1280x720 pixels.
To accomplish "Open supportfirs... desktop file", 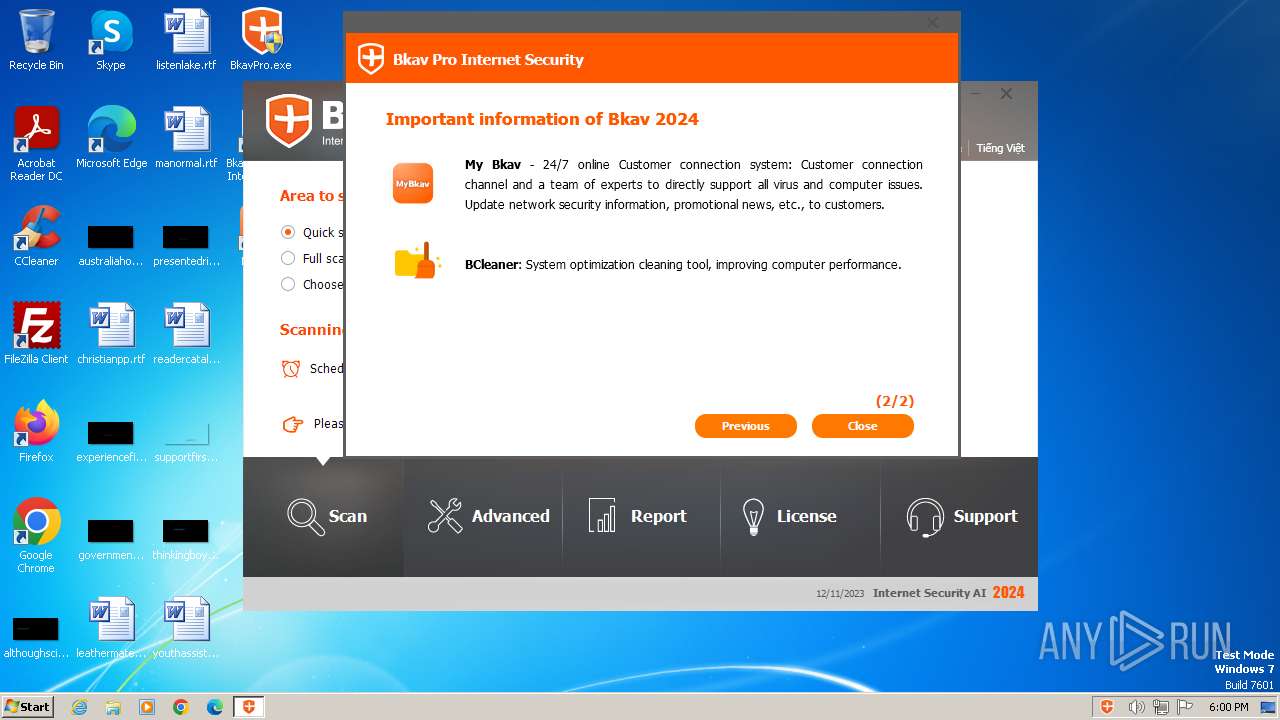I will click(x=186, y=442).
